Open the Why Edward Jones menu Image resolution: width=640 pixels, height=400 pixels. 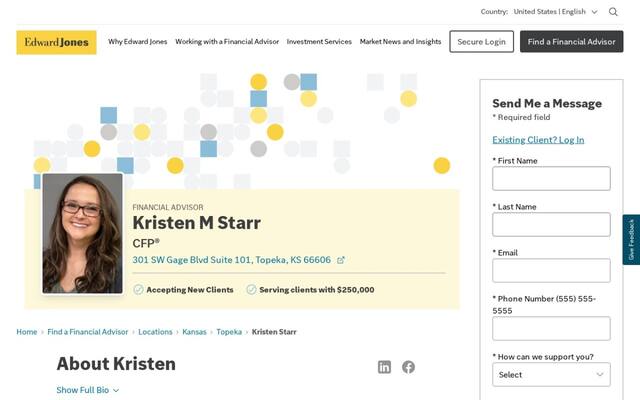pyautogui.click(x=138, y=42)
